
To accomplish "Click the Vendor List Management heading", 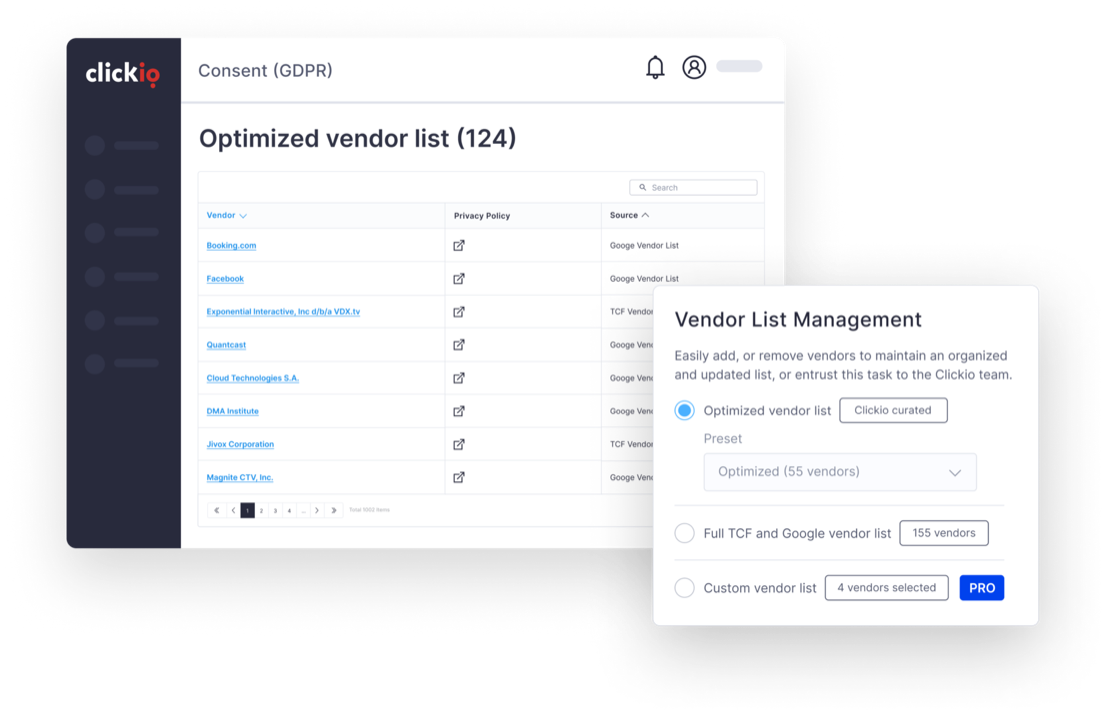I will [798, 319].
